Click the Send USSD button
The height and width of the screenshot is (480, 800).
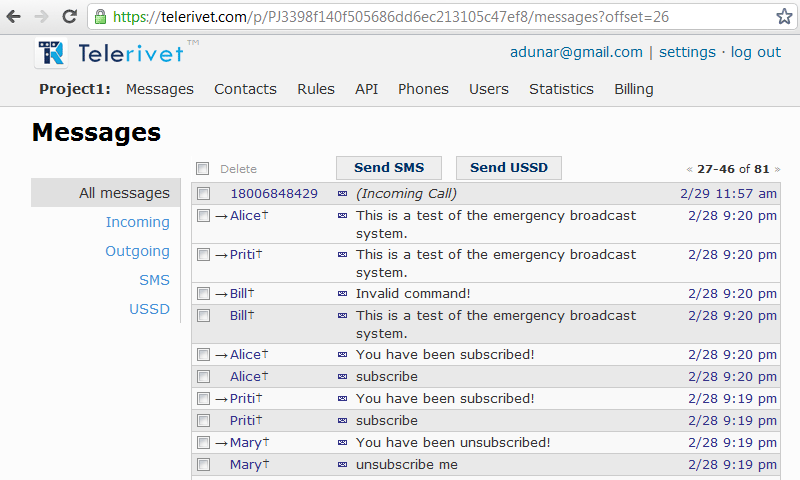tap(509, 168)
